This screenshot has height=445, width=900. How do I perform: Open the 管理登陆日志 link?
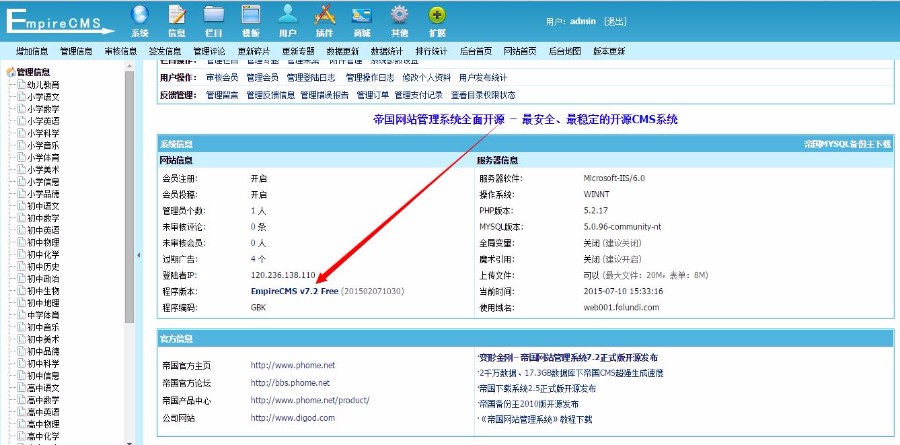(311, 78)
